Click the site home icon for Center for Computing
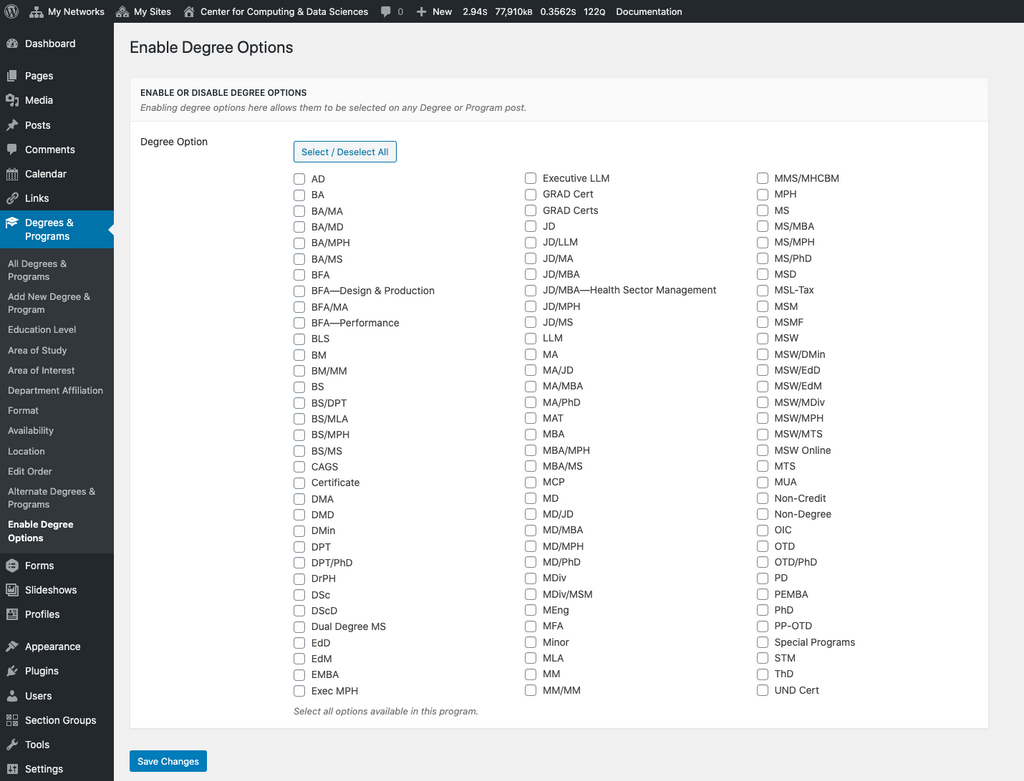 point(189,11)
